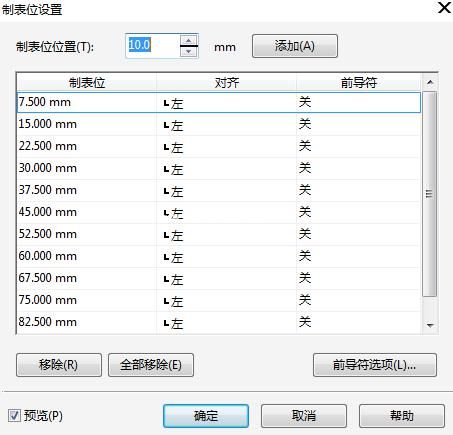The image size is (453, 435).
Task: Click left-align icon in 45.000 mm row
Action: click(x=166, y=214)
